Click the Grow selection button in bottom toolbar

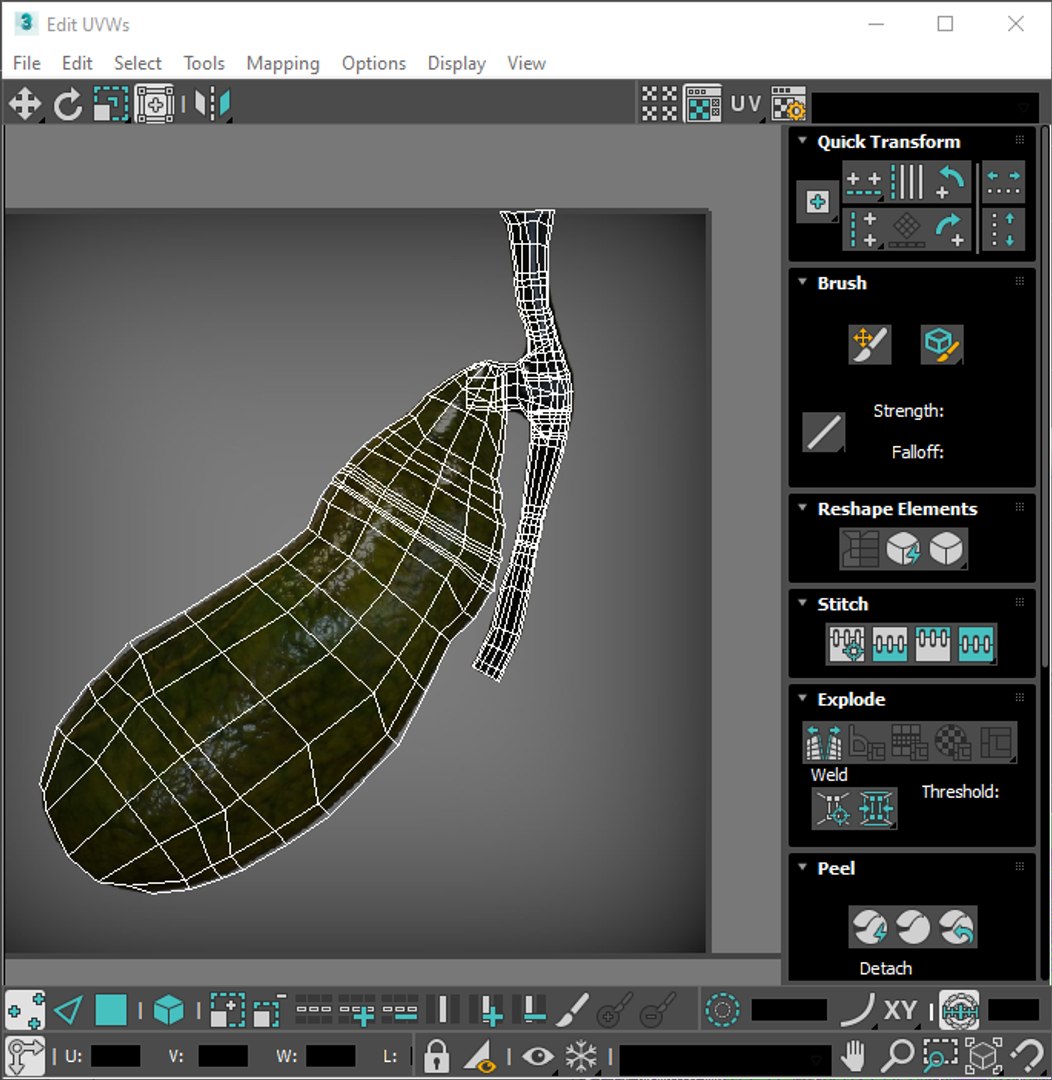pos(227,1010)
